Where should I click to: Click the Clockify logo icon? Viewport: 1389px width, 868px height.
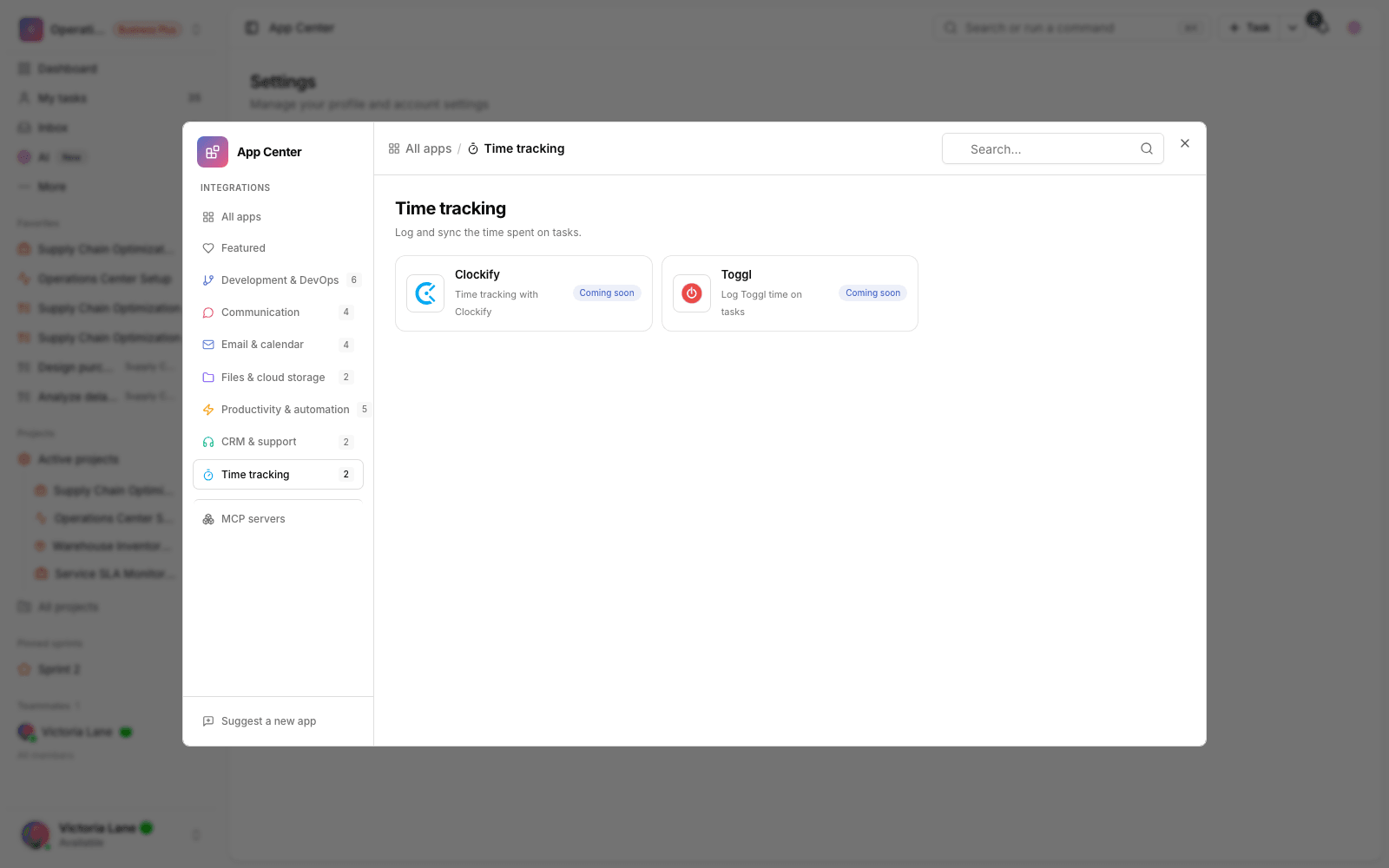(425, 293)
